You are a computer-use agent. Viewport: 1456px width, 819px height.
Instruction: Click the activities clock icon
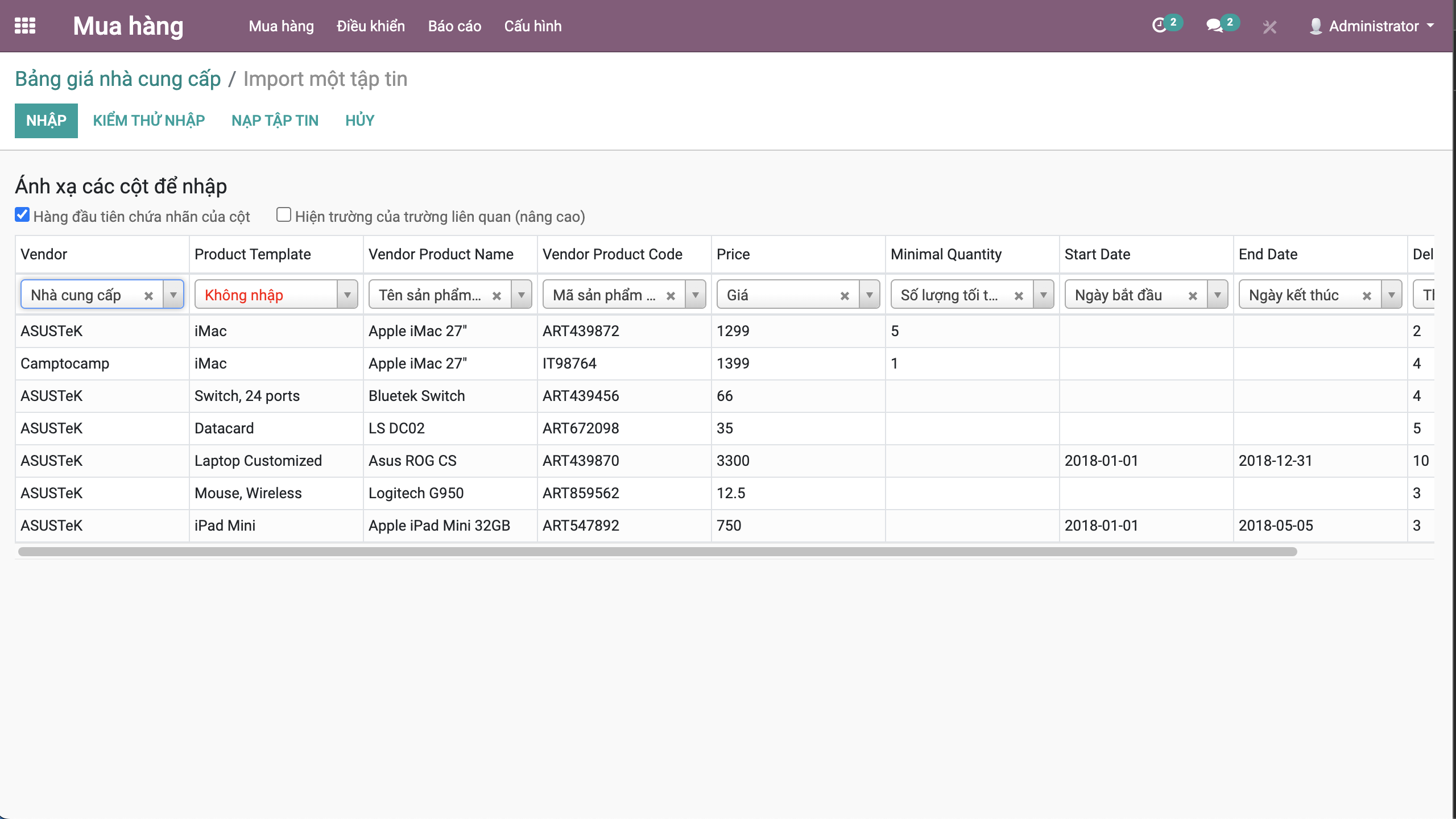pyautogui.click(x=1159, y=26)
